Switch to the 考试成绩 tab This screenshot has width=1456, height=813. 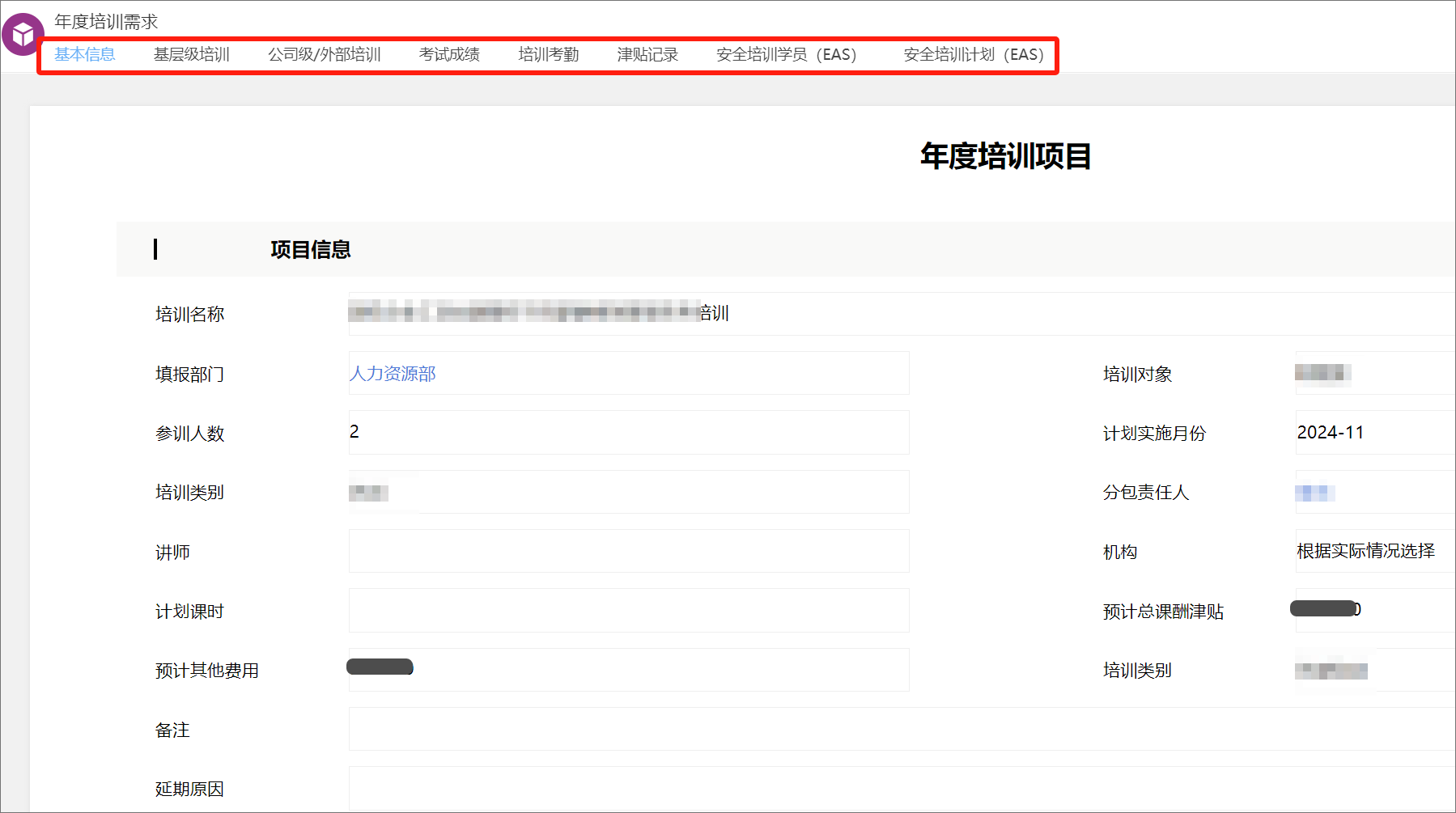click(449, 54)
